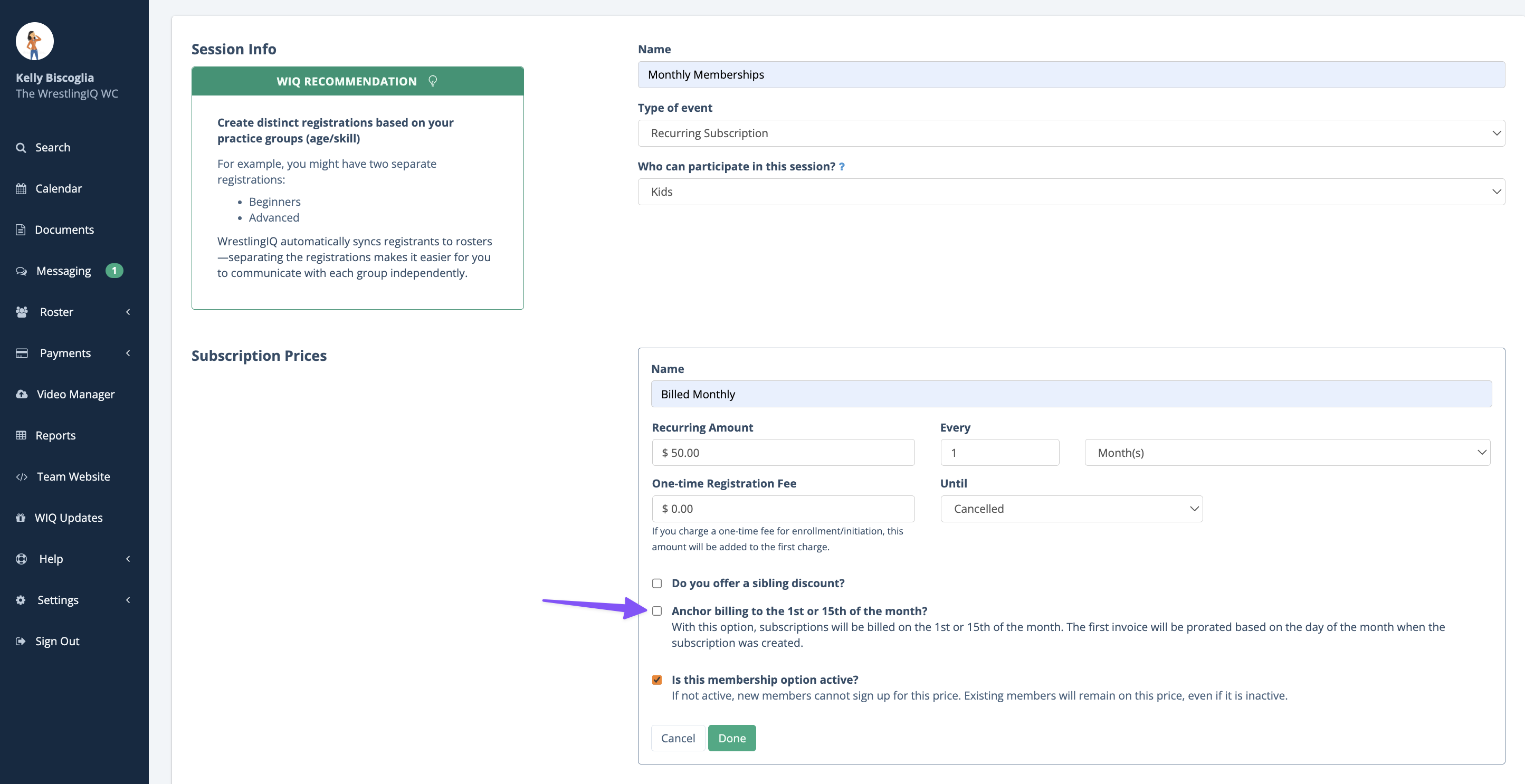Expand the Help submenu chevron
The image size is (1525, 784).
pos(128,559)
